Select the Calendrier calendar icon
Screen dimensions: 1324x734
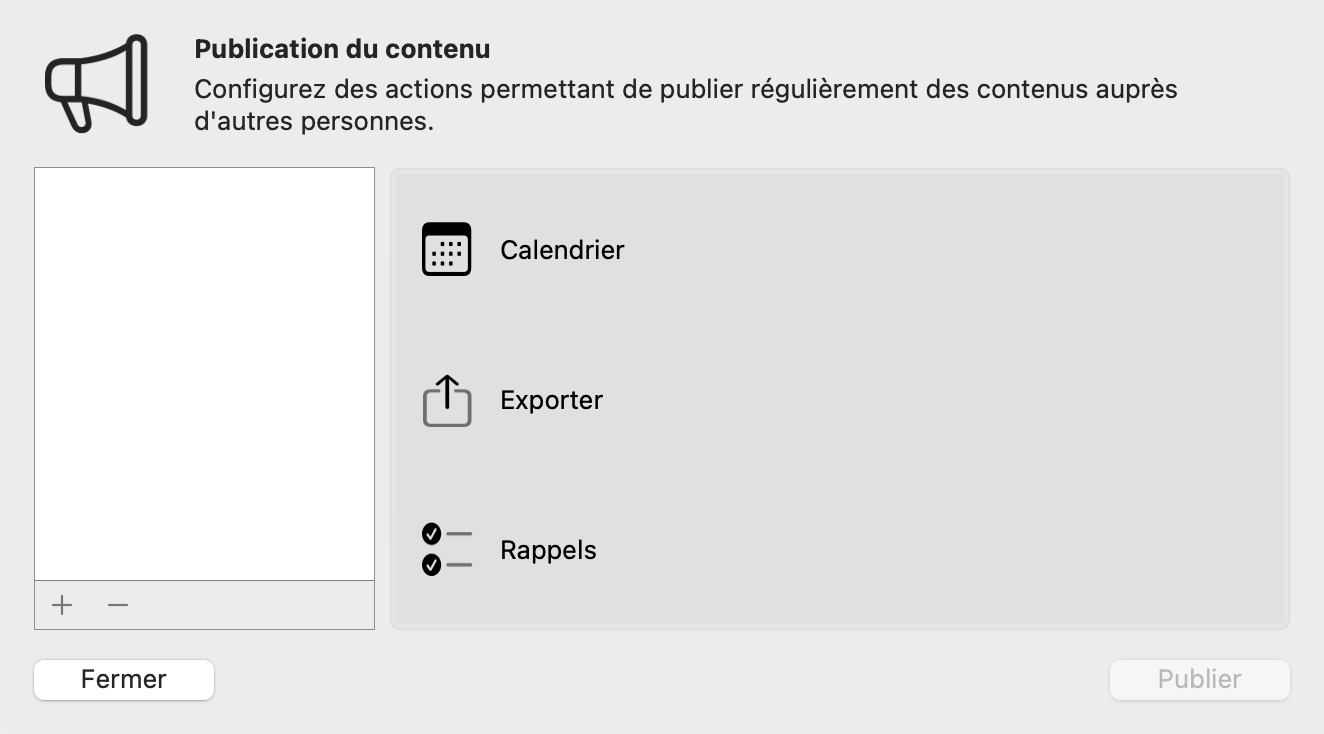446,249
